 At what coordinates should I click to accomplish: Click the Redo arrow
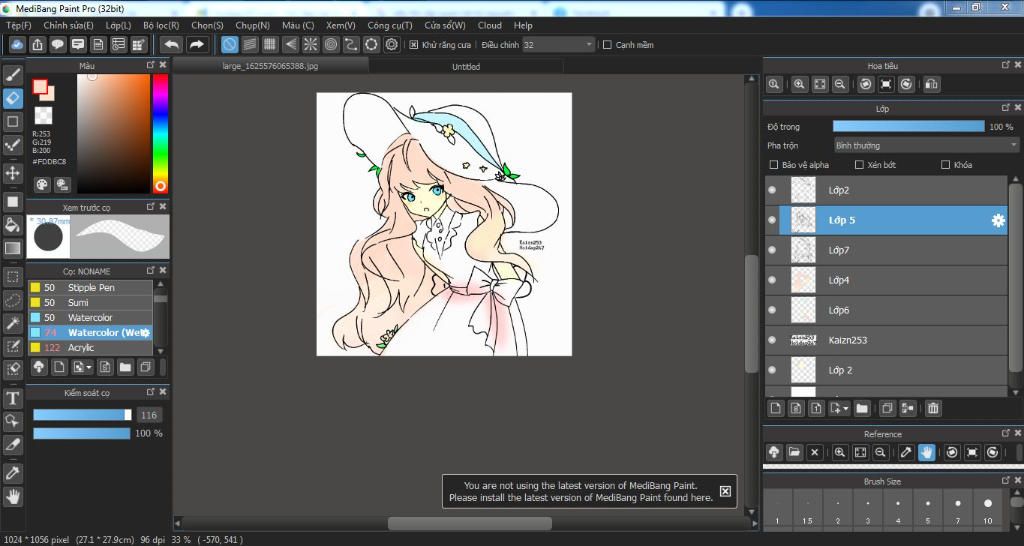point(196,44)
